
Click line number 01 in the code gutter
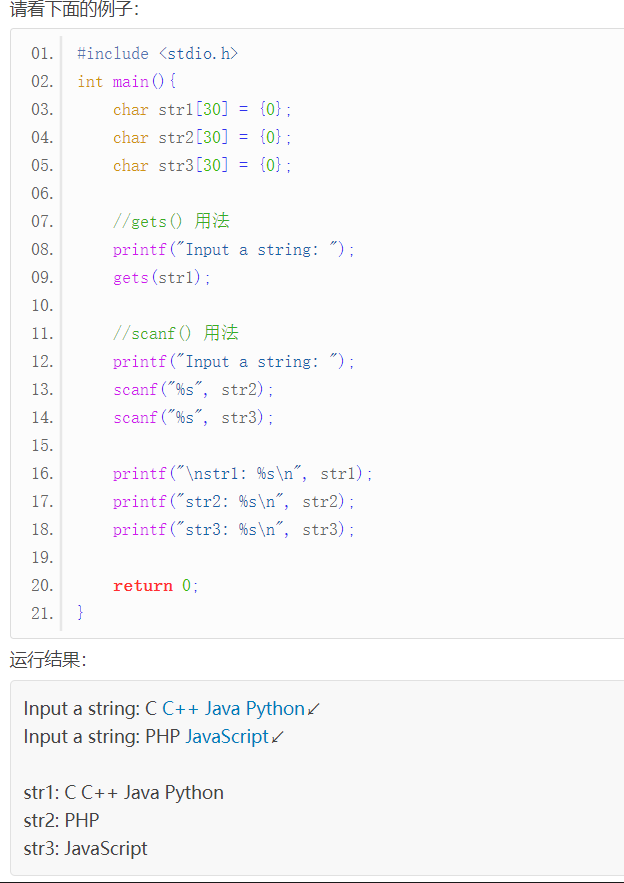click(x=42, y=53)
